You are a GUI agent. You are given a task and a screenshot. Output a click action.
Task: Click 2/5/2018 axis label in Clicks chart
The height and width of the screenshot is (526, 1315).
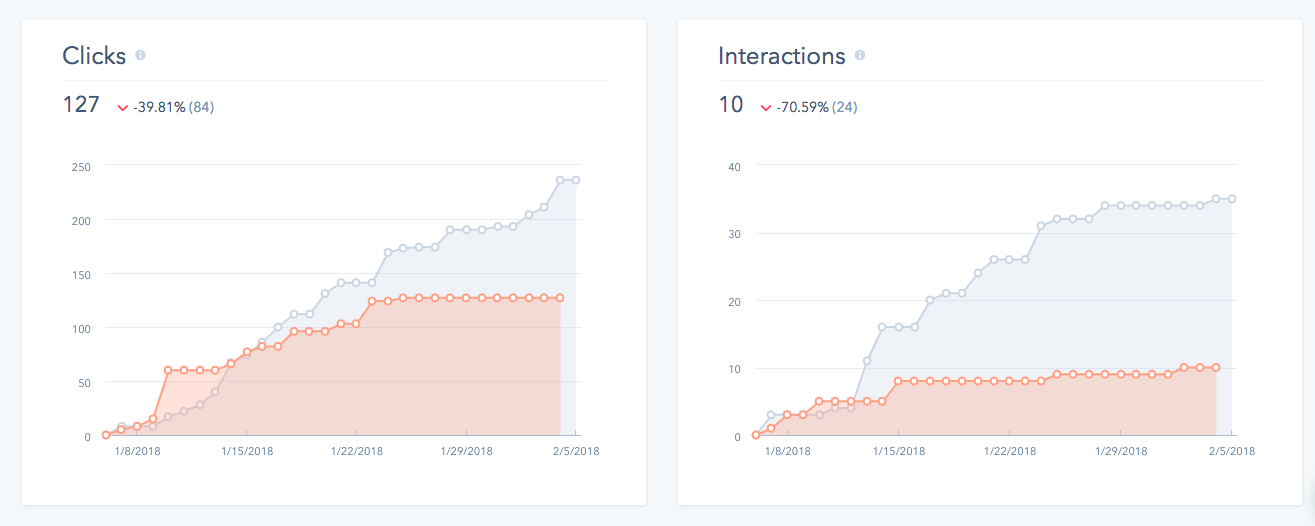coord(576,452)
